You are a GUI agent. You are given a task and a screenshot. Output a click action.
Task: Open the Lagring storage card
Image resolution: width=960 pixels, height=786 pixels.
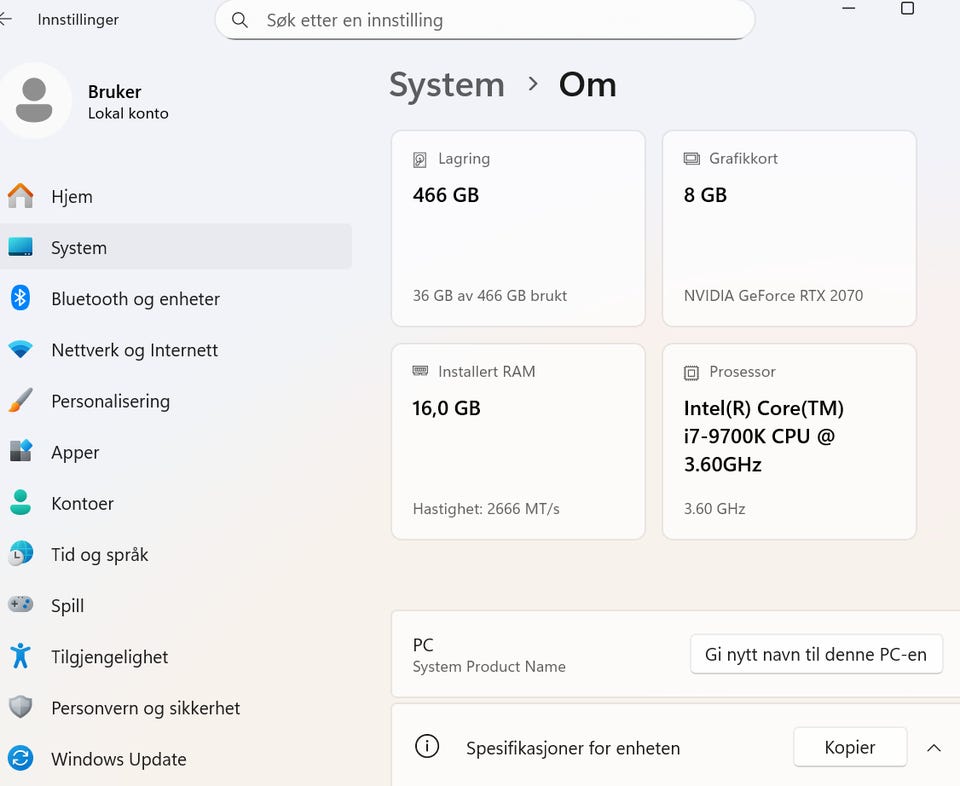[x=517, y=228]
